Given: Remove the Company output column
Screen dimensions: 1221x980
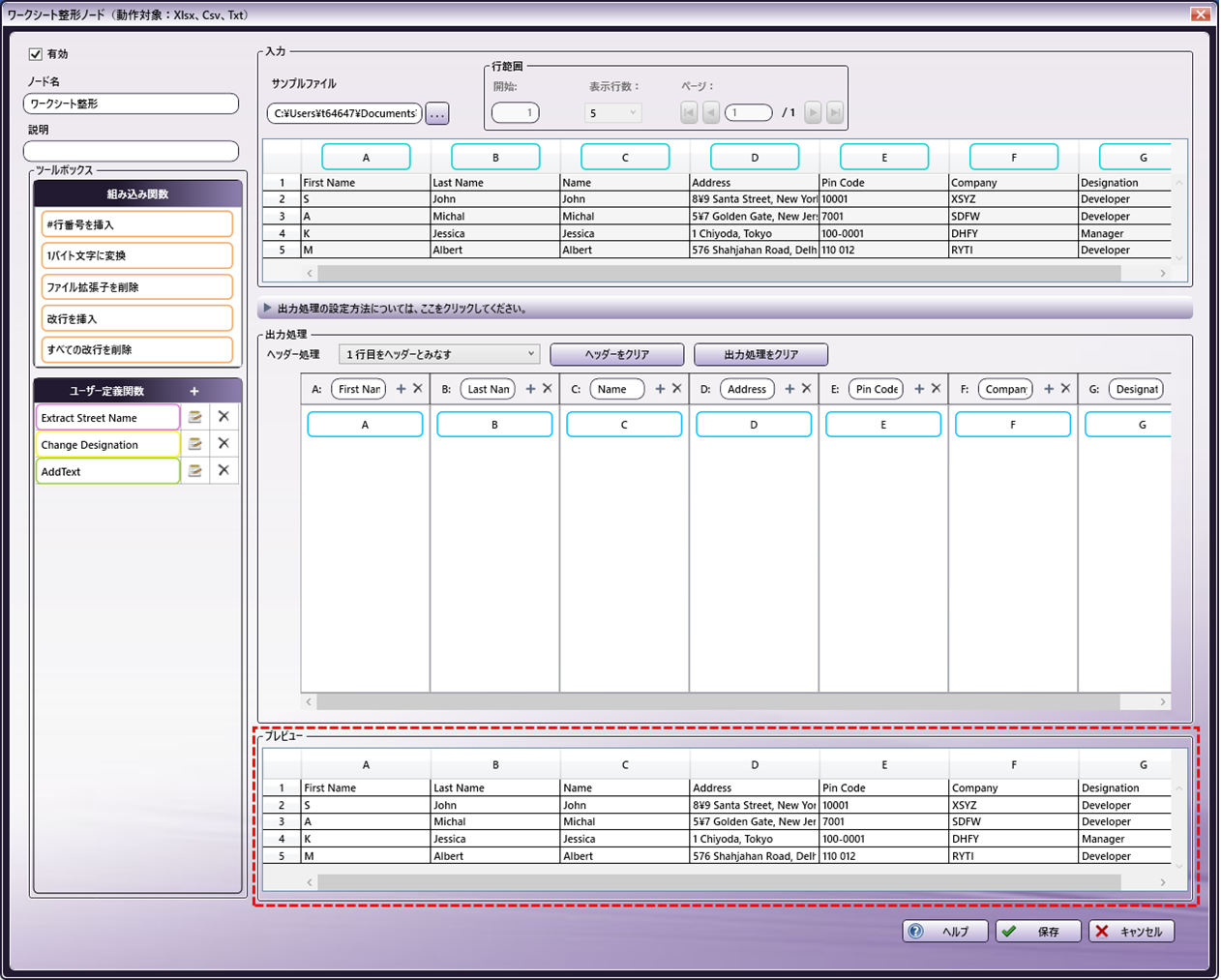Looking at the screenshot, I should (x=1066, y=389).
